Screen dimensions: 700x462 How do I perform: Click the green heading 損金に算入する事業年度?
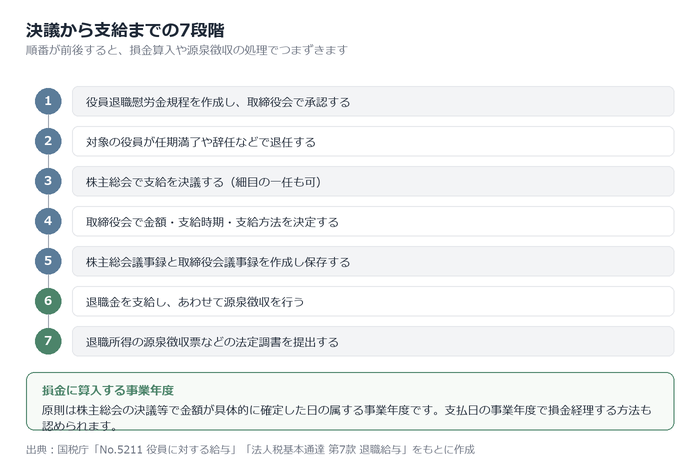click(x=108, y=390)
